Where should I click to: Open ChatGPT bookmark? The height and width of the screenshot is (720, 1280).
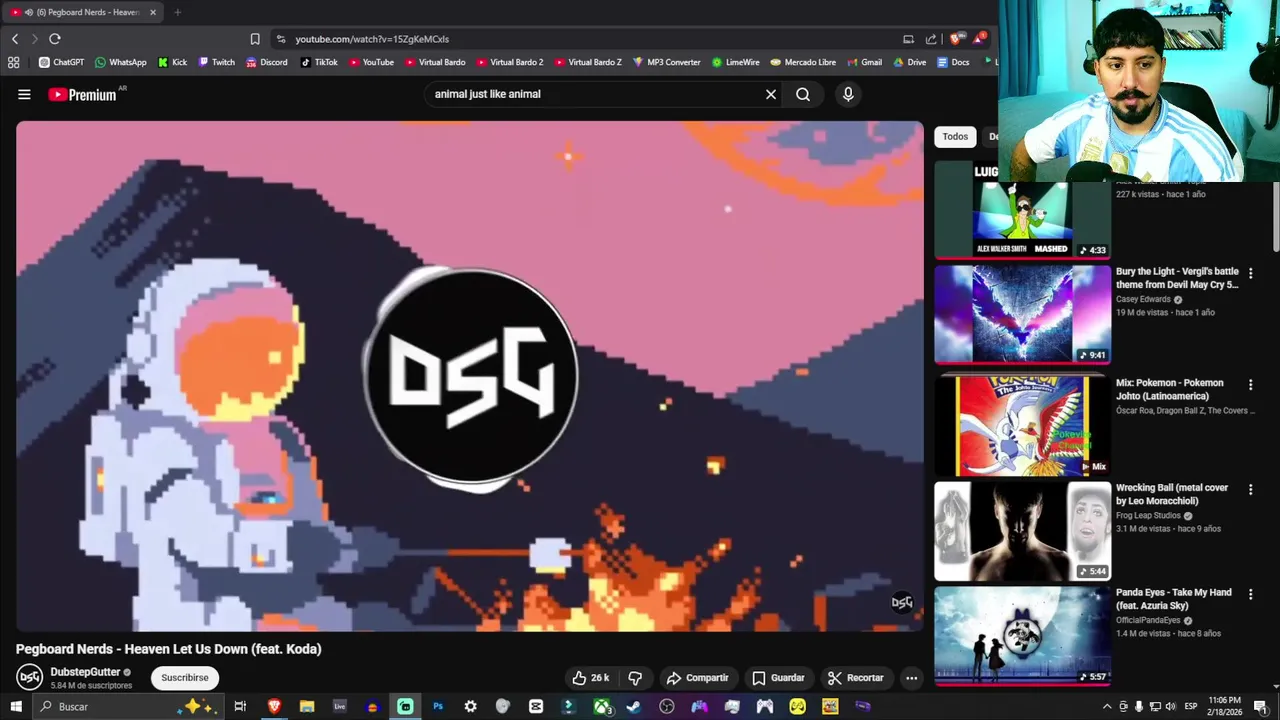[61, 62]
